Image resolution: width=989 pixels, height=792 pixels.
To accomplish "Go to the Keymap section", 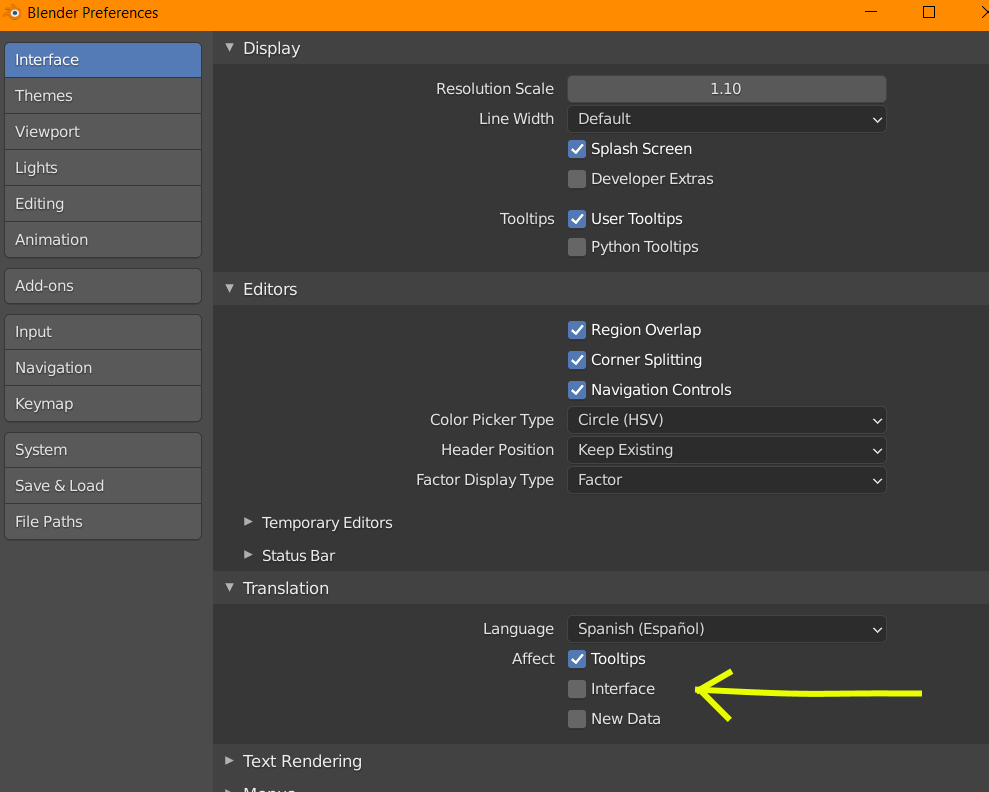I will coord(103,404).
